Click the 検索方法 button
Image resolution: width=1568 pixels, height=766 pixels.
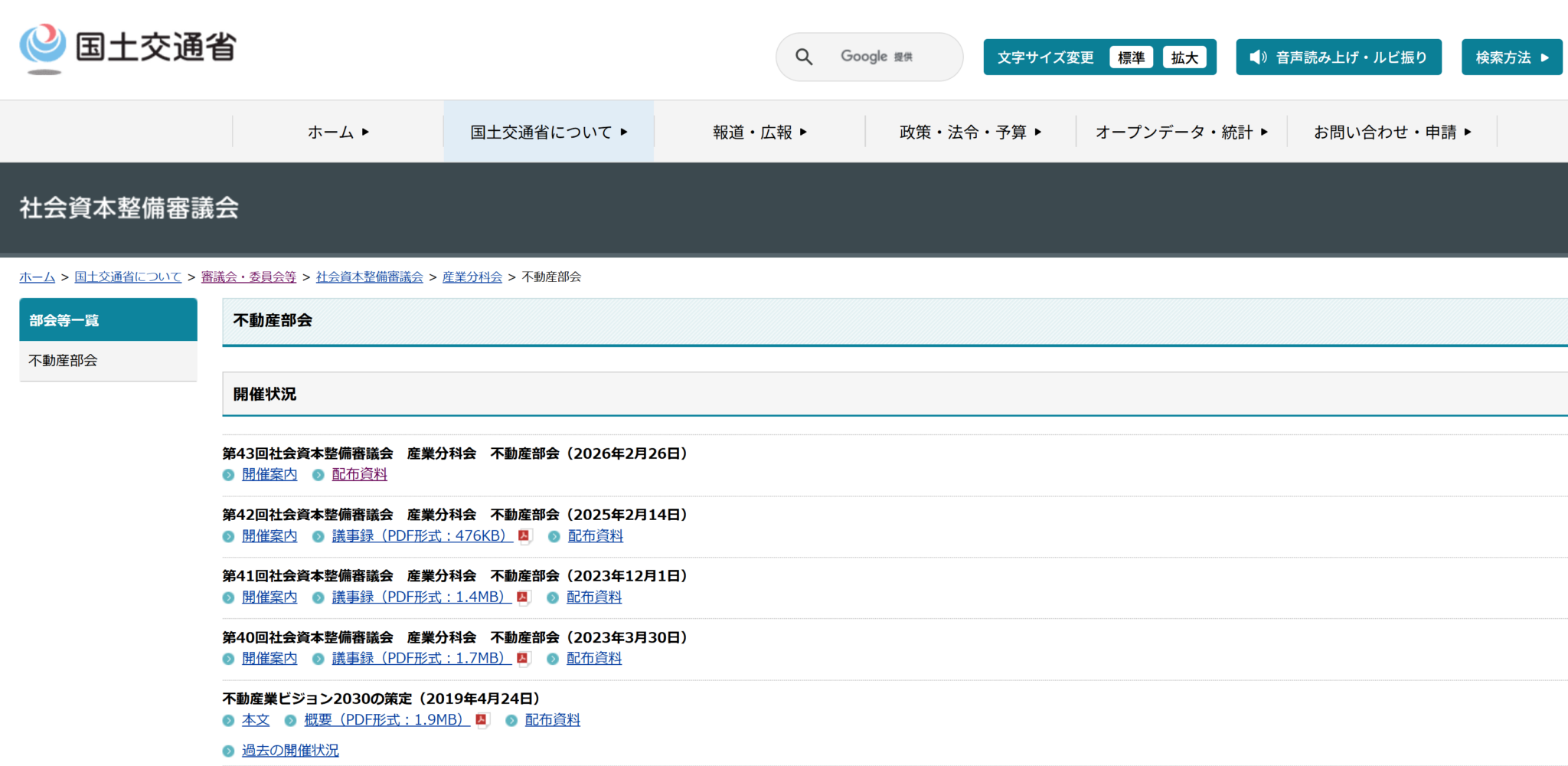pos(1511,57)
